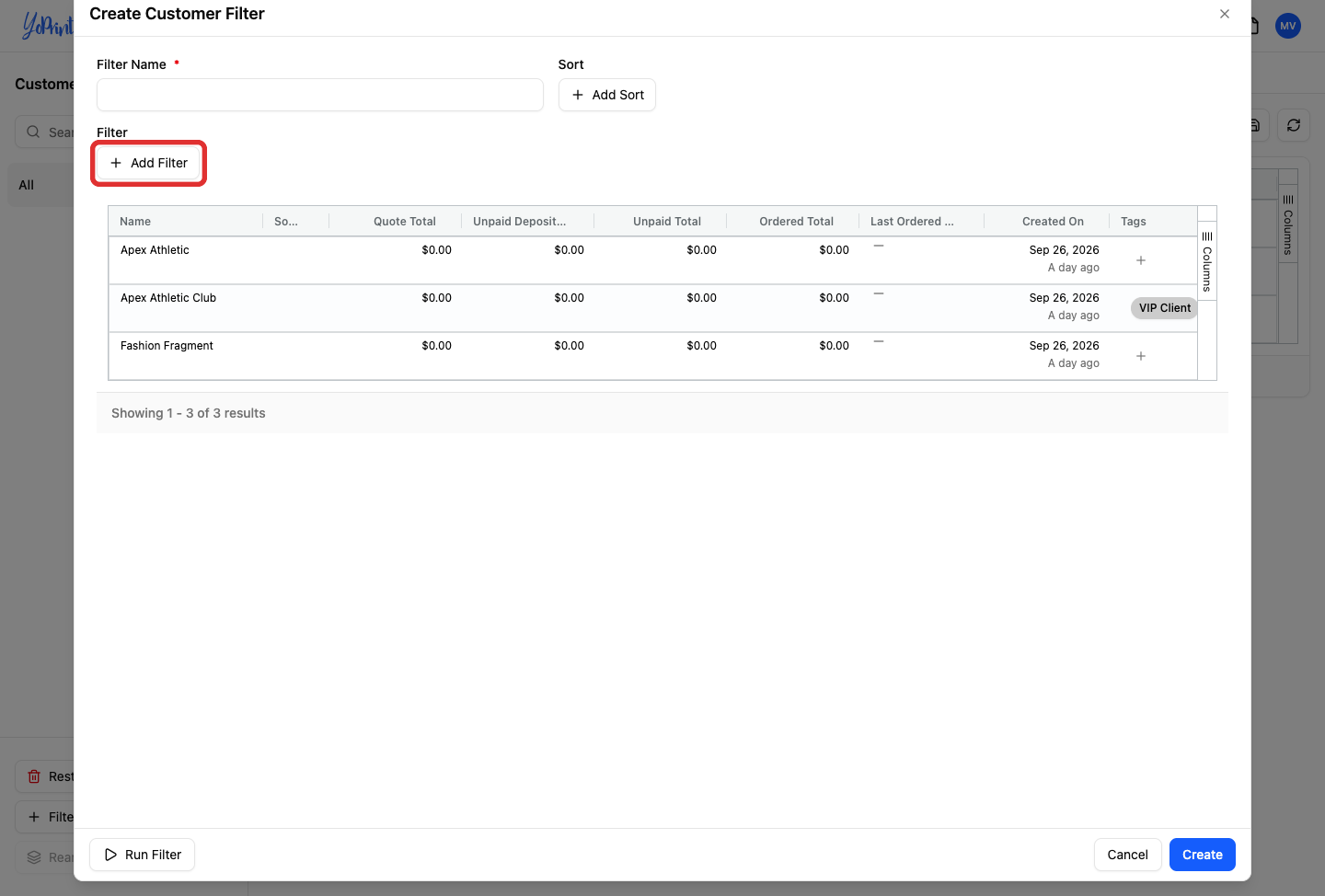1325x896 pixels.
Task: Click the YoPrint logo in the background page
Action: (x=47, y=25)
